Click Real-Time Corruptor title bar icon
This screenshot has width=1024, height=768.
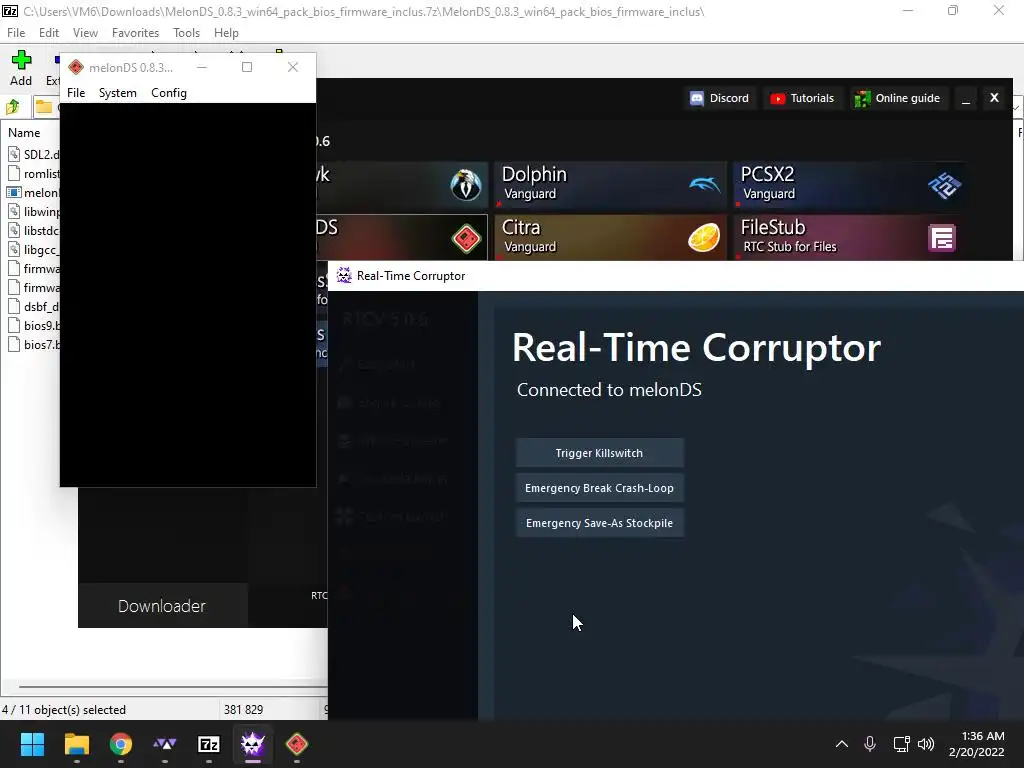(x=344, y=276)
